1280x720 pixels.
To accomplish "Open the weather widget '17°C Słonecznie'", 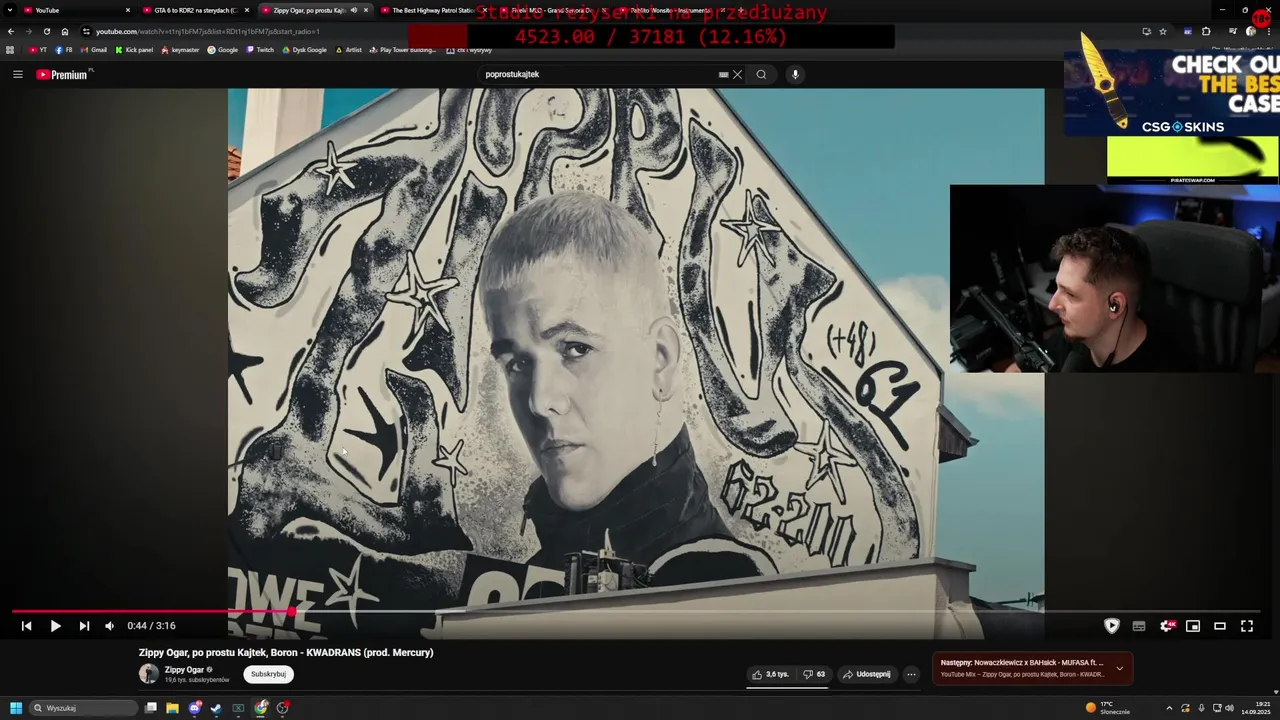I will pyautogui.click(x=1108, y=708).
